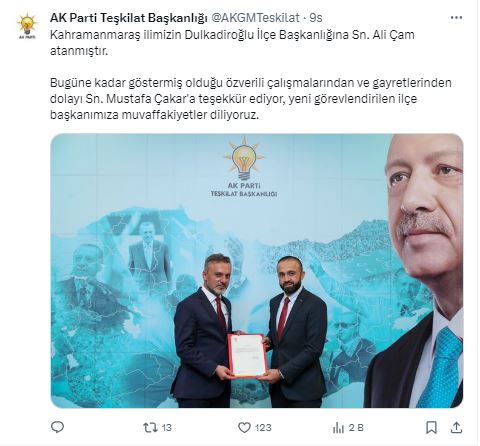
Task: Open the three-dot more options menu
Action: click(x=456, y=18)
